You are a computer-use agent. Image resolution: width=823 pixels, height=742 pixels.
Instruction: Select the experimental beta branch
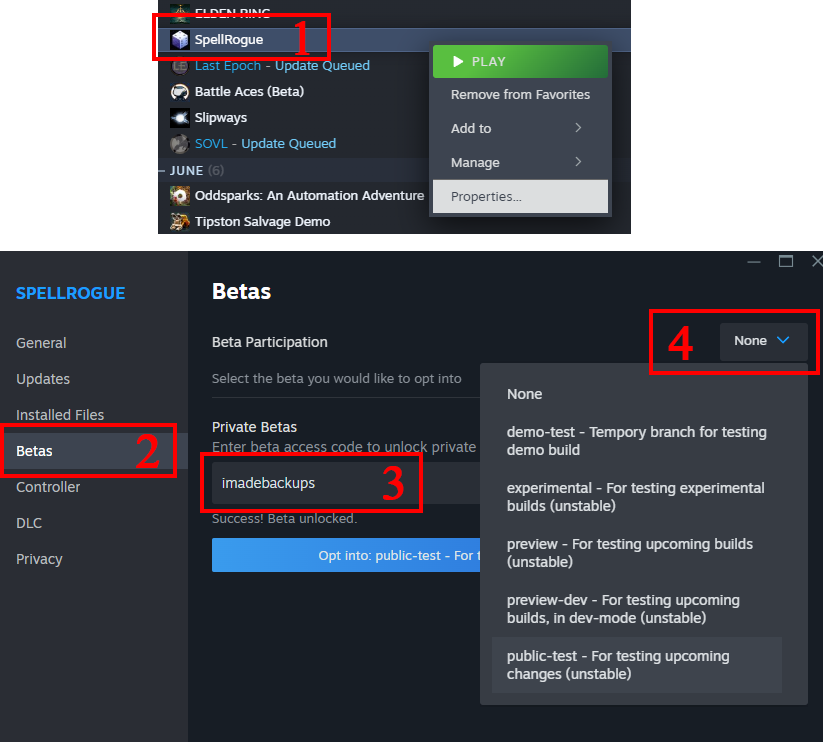pos(637,497)
